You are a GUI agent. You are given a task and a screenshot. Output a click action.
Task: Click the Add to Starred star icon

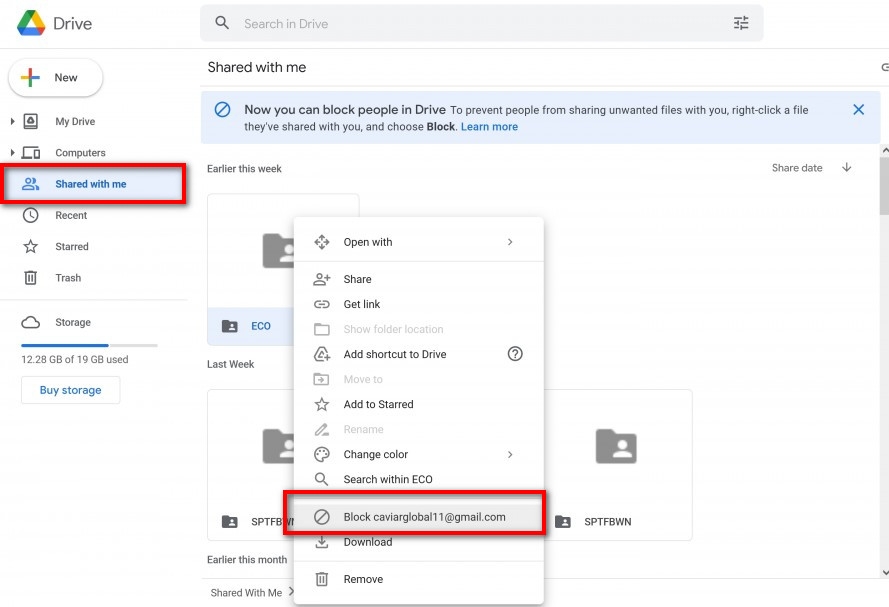click(x=321, y=404)
